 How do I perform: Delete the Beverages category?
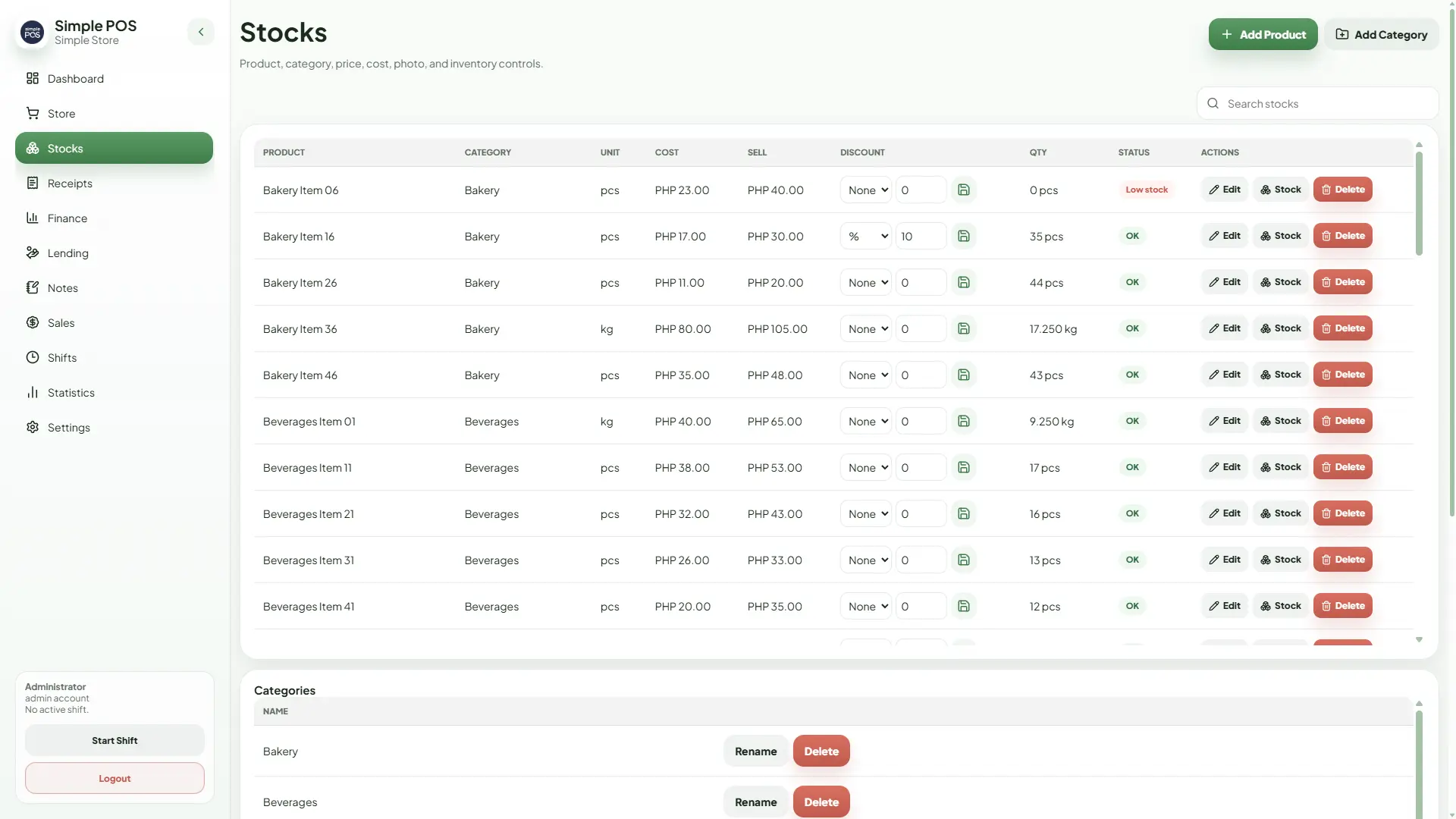coord(821,802)
